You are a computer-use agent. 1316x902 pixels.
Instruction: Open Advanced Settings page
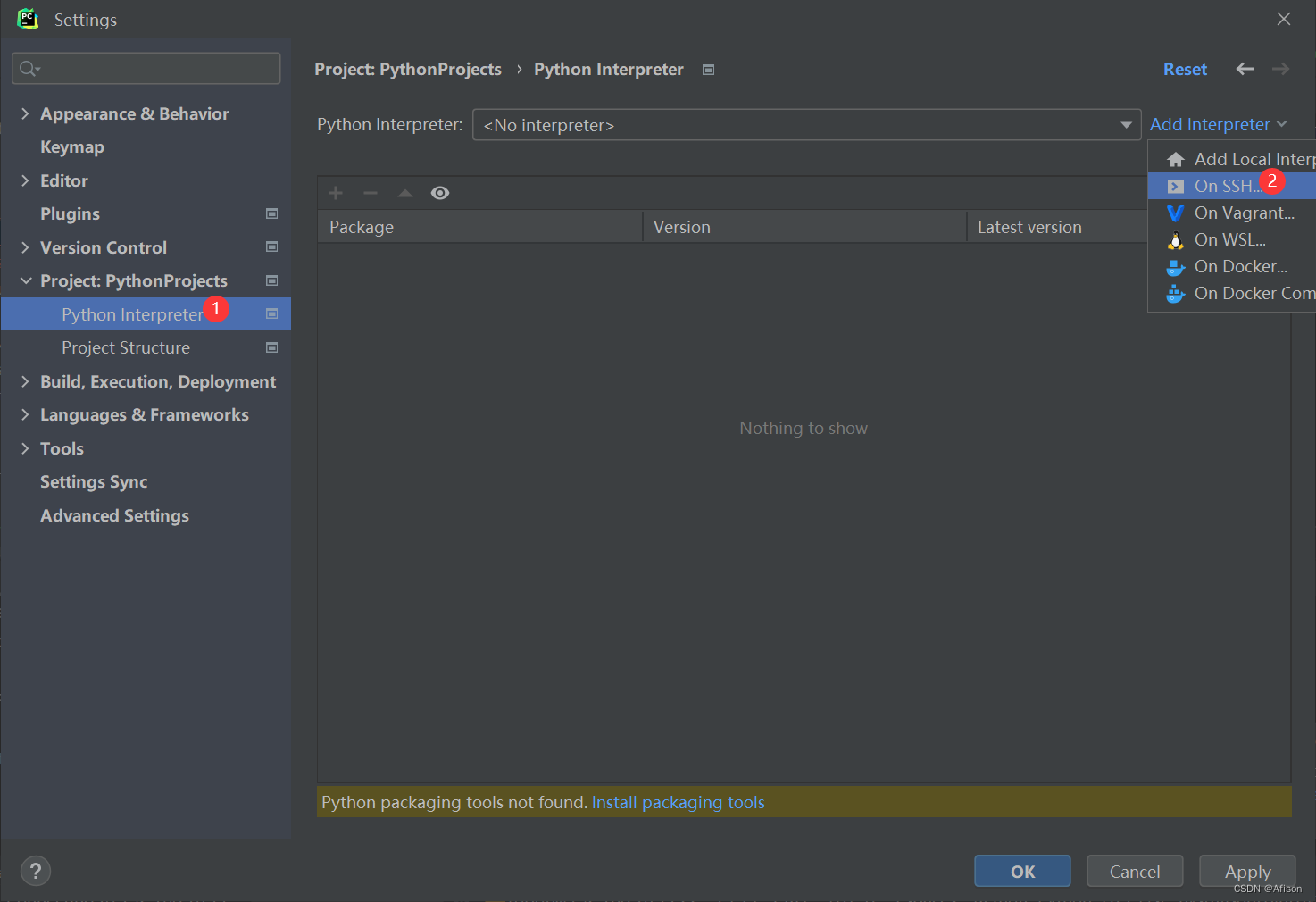click(x=114, y=515)
